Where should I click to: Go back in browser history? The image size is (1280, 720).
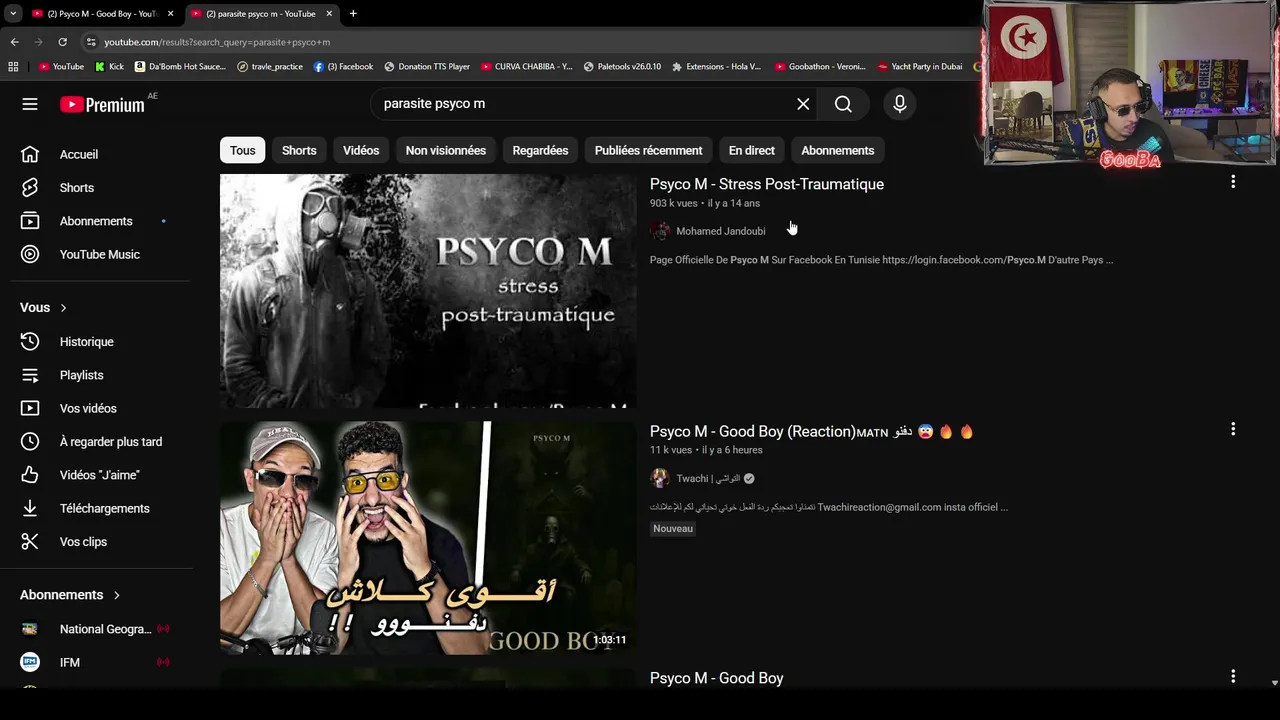(14, 42)
